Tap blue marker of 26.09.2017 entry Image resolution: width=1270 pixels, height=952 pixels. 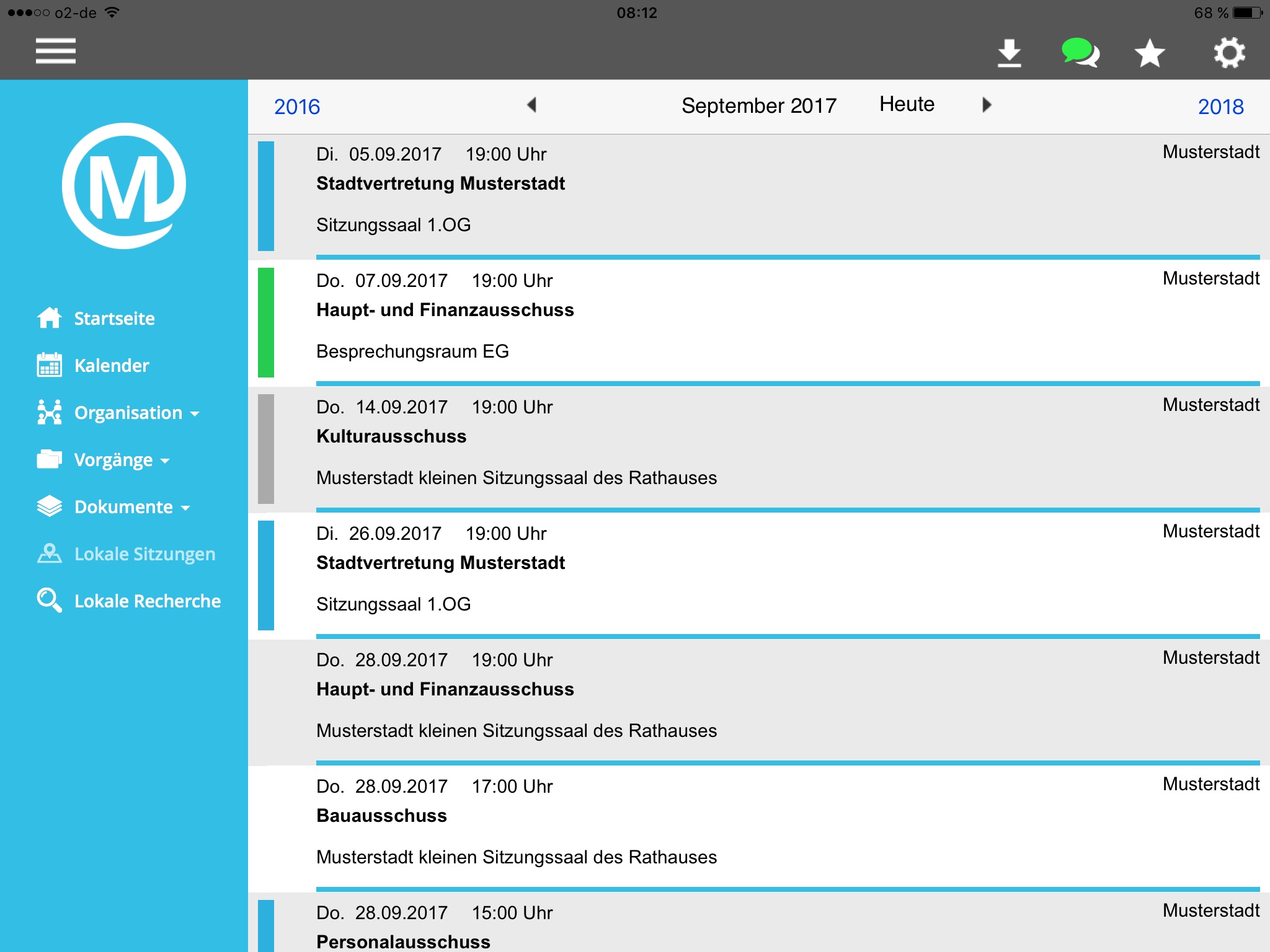266,575
